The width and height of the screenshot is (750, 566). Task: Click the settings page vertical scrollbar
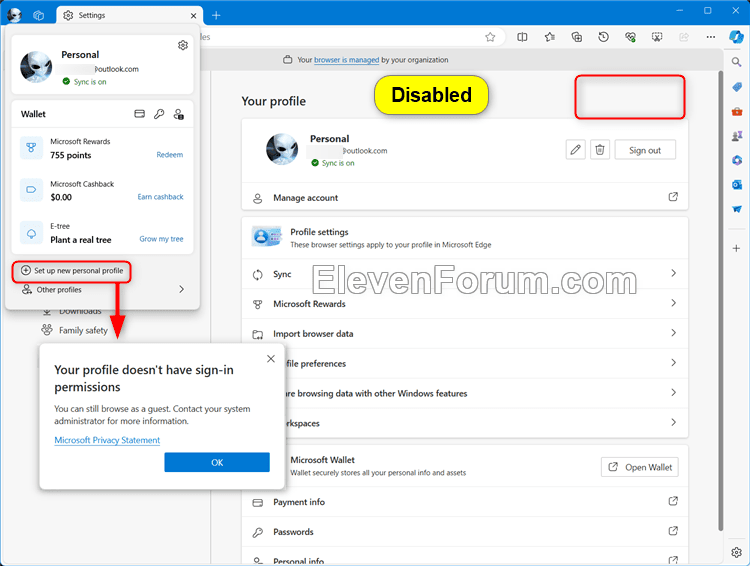tap(720, 300)
